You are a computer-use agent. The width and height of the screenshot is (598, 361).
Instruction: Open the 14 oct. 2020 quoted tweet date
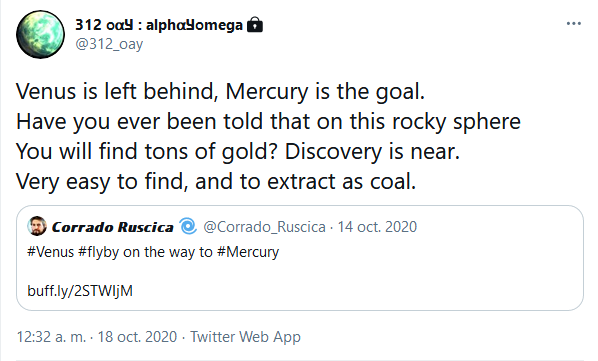[377, 227]
